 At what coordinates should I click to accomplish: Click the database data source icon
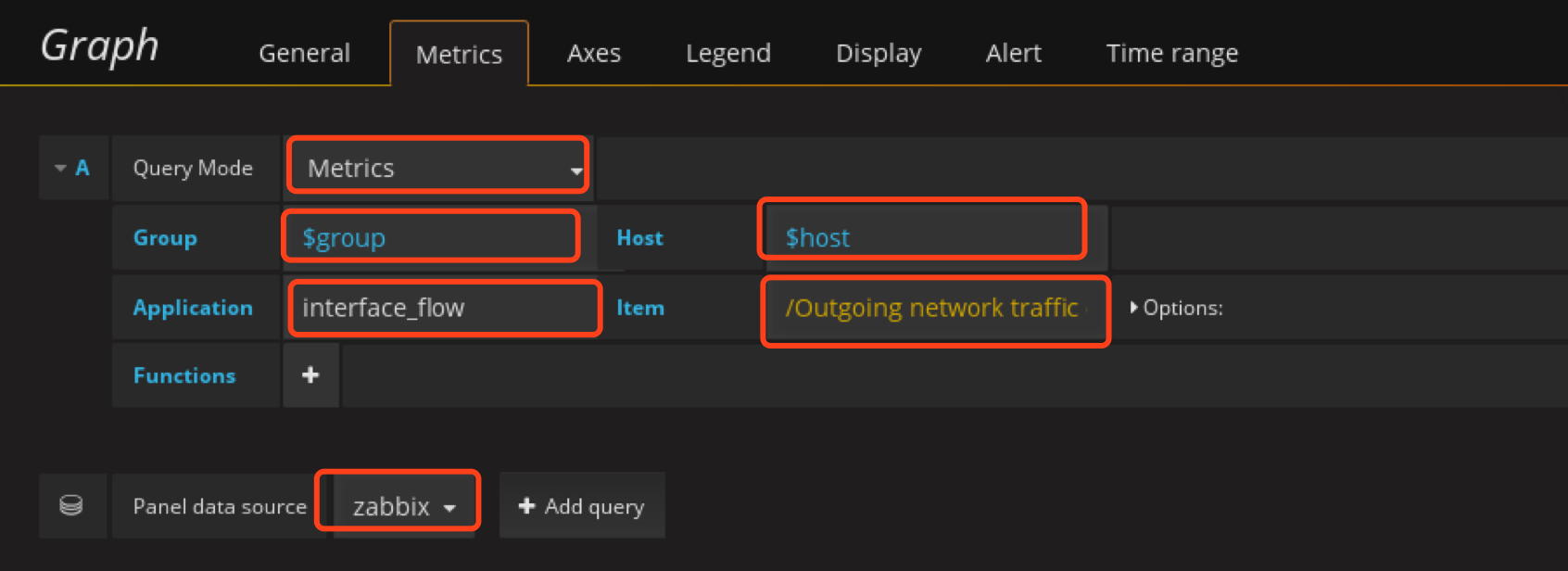71,506
